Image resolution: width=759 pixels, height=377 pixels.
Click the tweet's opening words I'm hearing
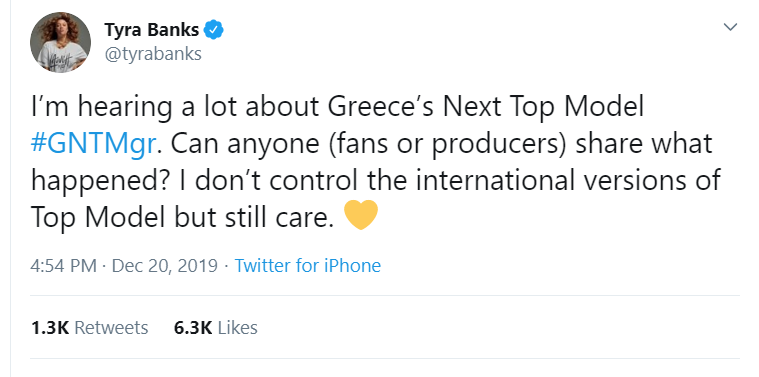coord(101,108)
